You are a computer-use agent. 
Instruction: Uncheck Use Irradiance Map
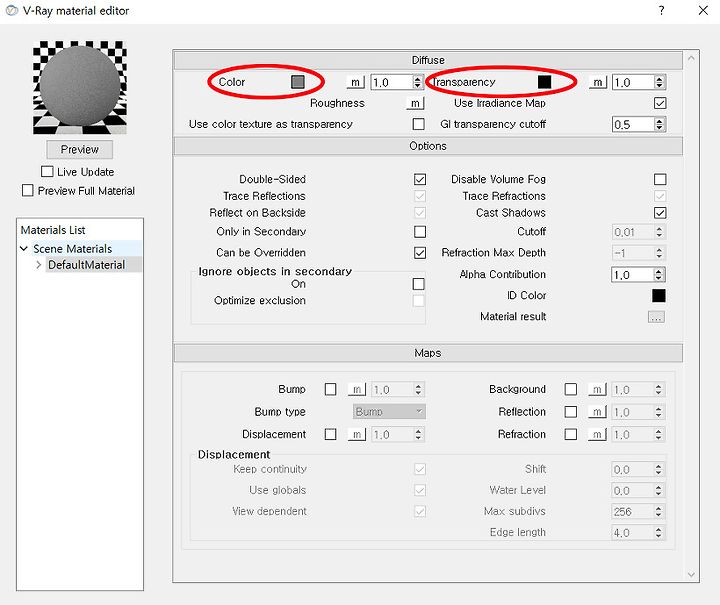tap(660, 103)
